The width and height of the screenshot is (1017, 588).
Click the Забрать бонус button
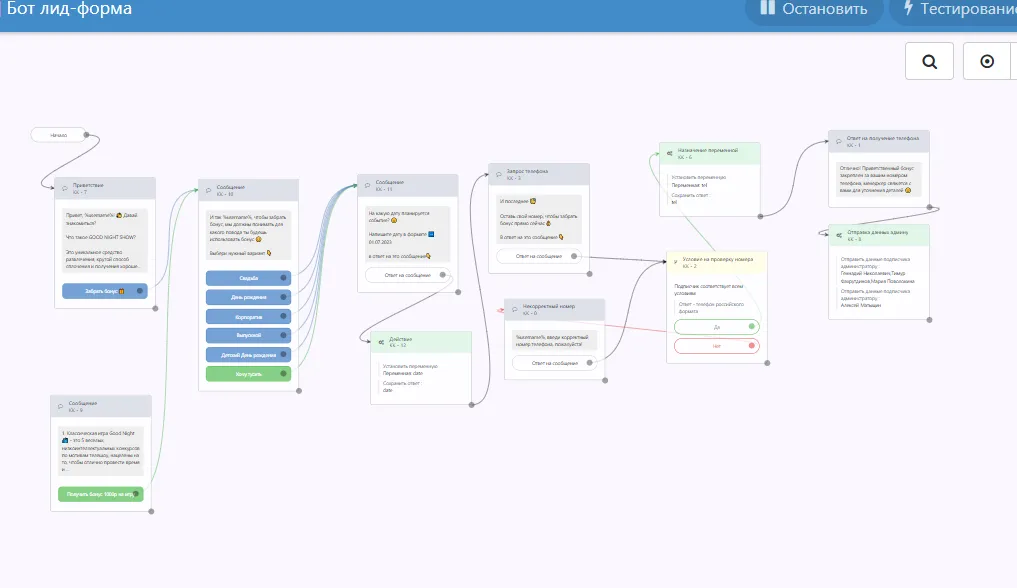[x=104, y=291]
